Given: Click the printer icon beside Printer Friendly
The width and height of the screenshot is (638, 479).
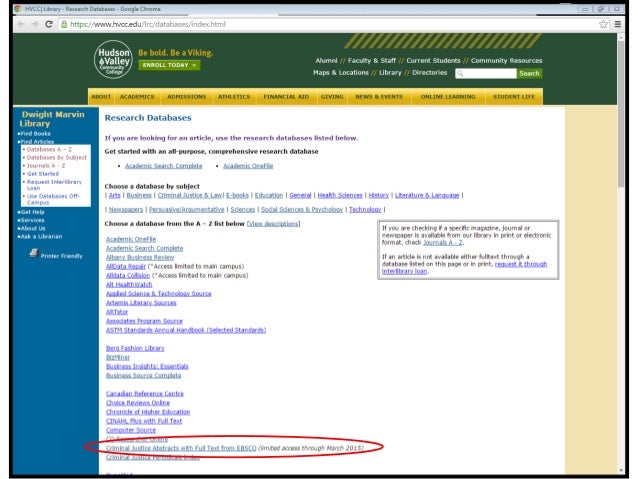Looking at the screenshot, I should click(34, 253).
